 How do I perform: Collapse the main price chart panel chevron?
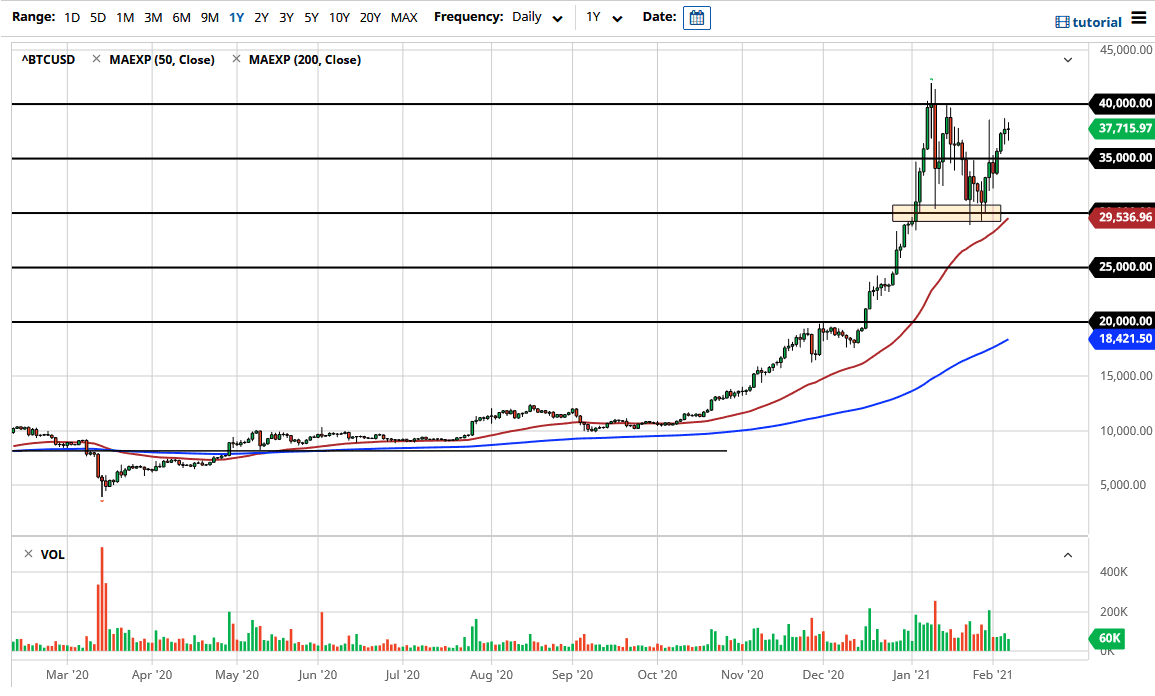point(1067,60)
